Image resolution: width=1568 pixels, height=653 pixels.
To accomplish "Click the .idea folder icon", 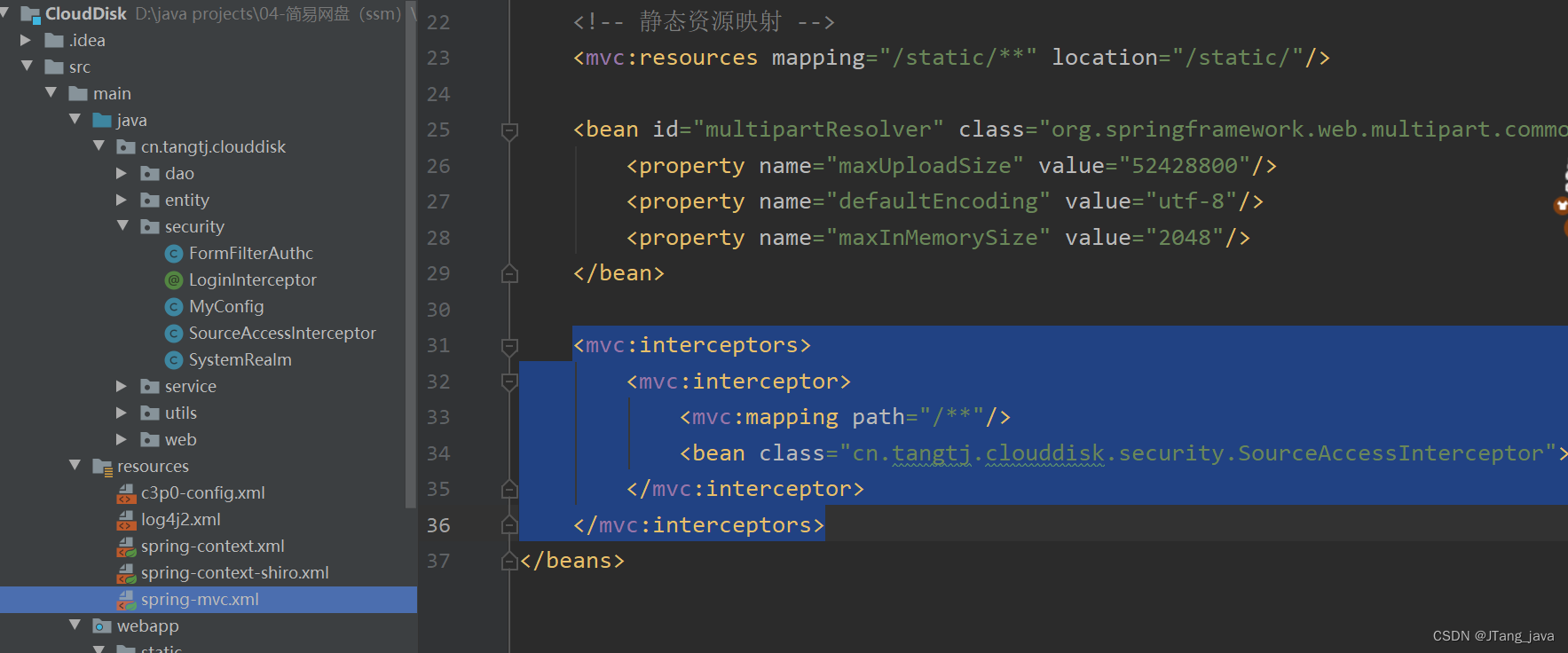I will point(54,40).
